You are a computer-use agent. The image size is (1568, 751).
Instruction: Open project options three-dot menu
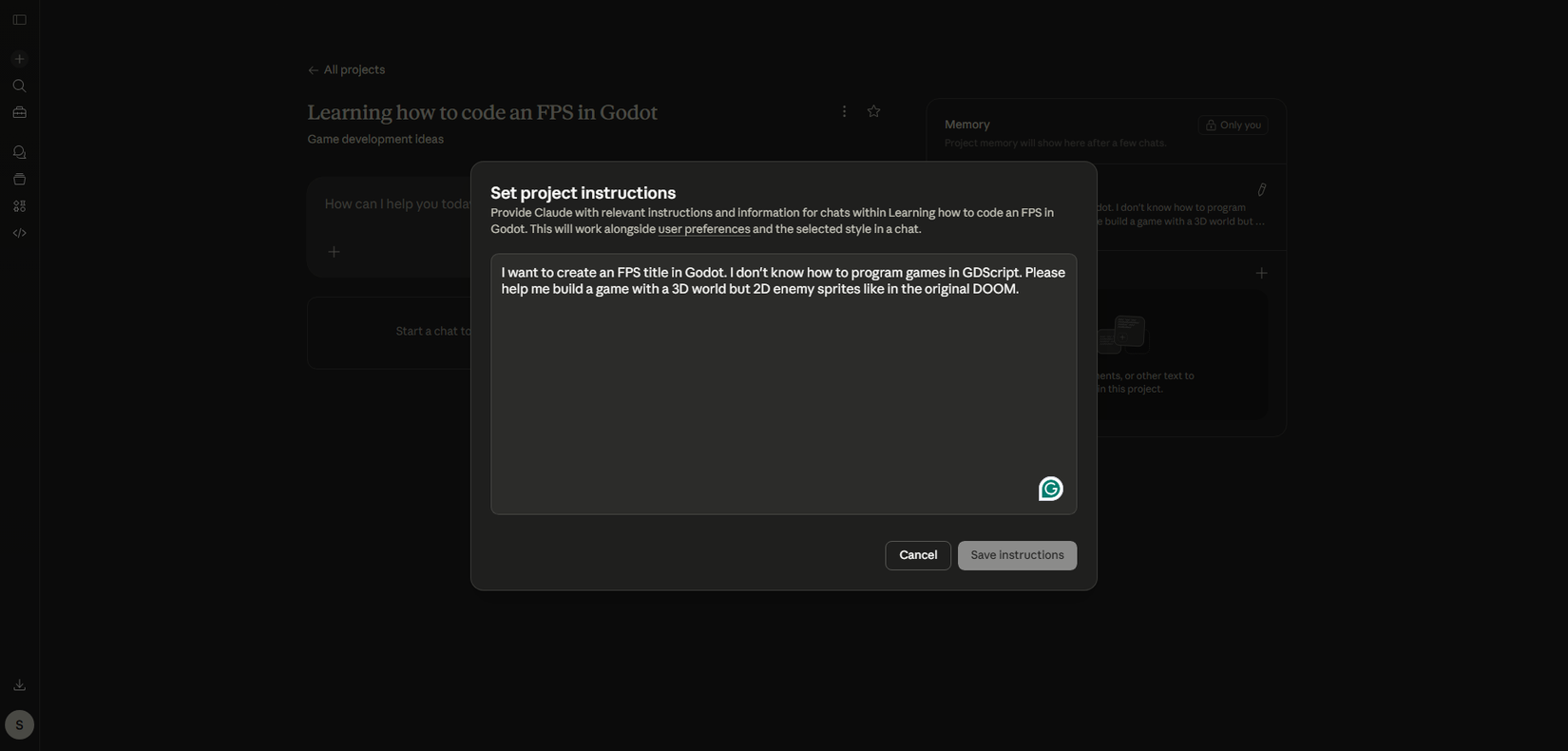(844, 112)
